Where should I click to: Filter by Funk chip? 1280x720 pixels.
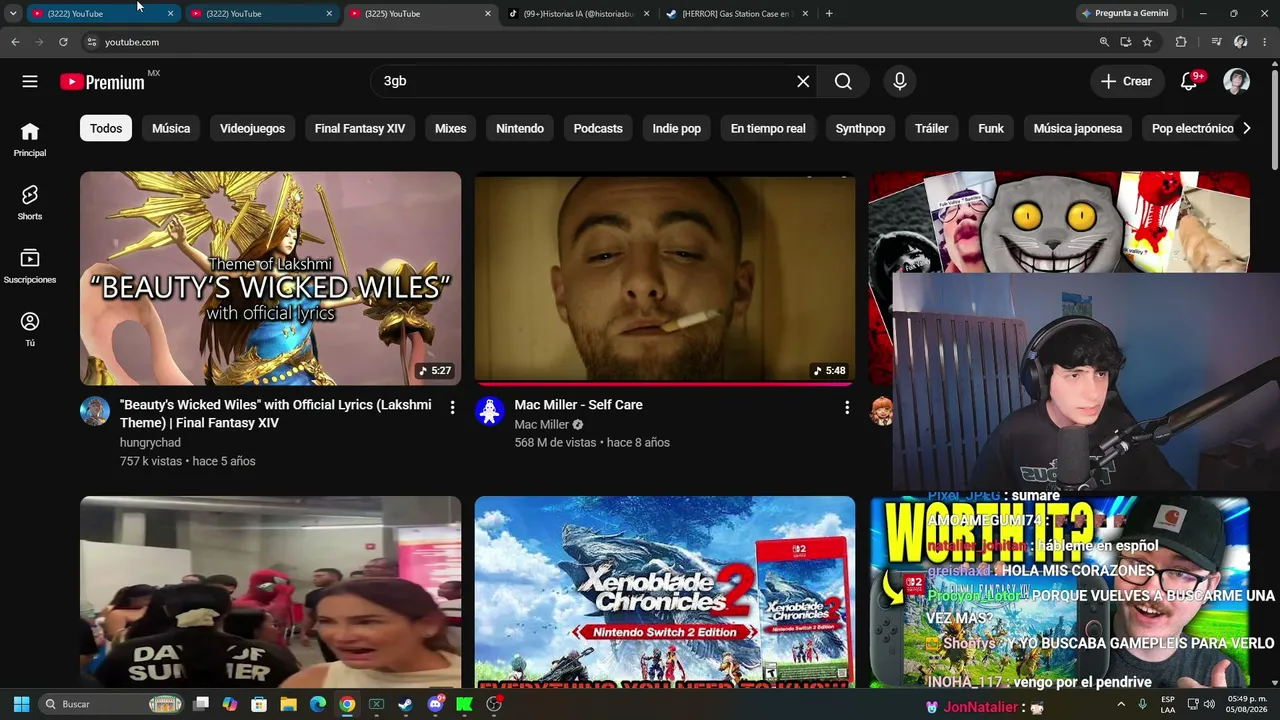pyautogui.click(x=991, y=128)
